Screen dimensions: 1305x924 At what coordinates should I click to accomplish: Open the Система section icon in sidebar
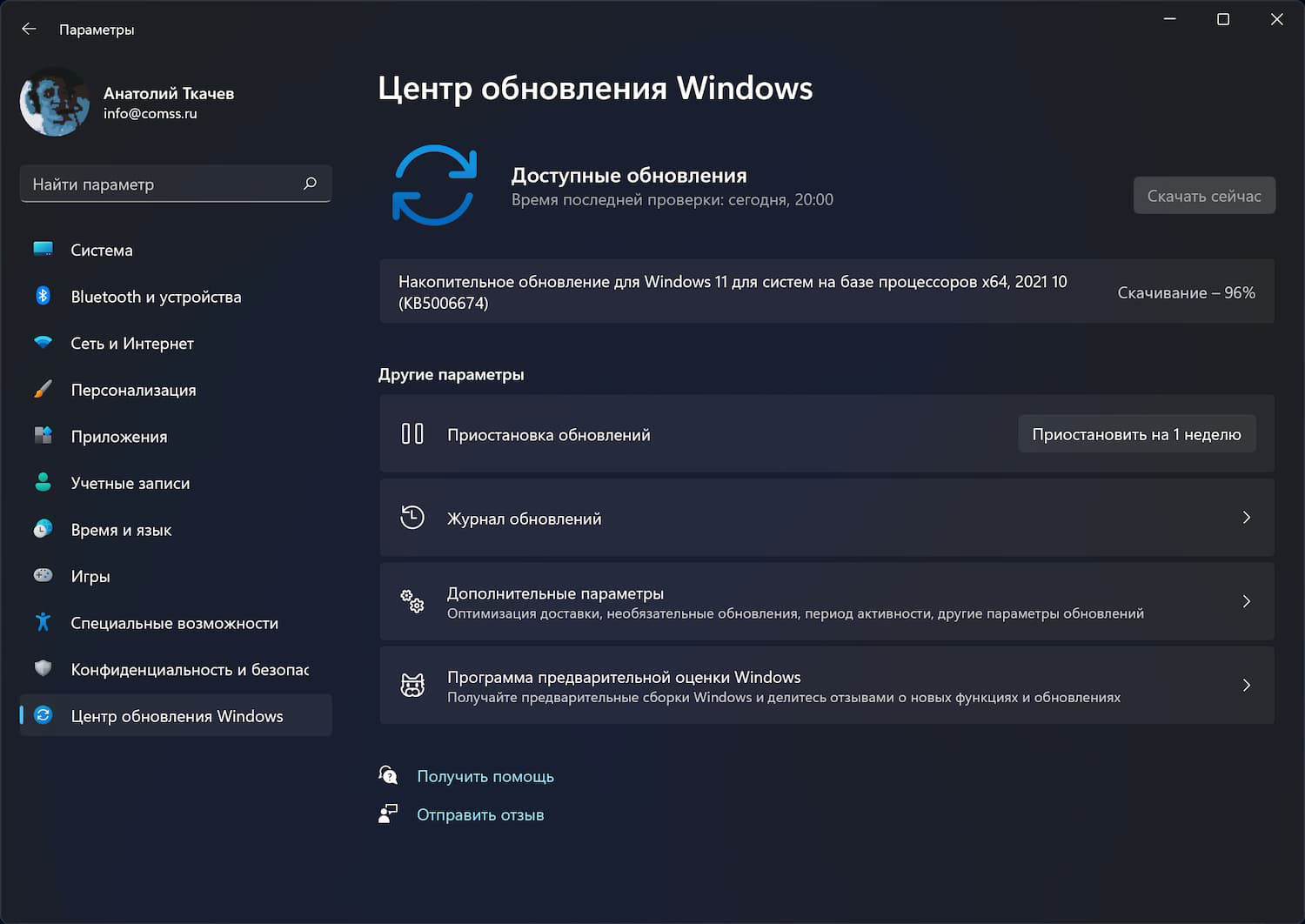point(43,250)
